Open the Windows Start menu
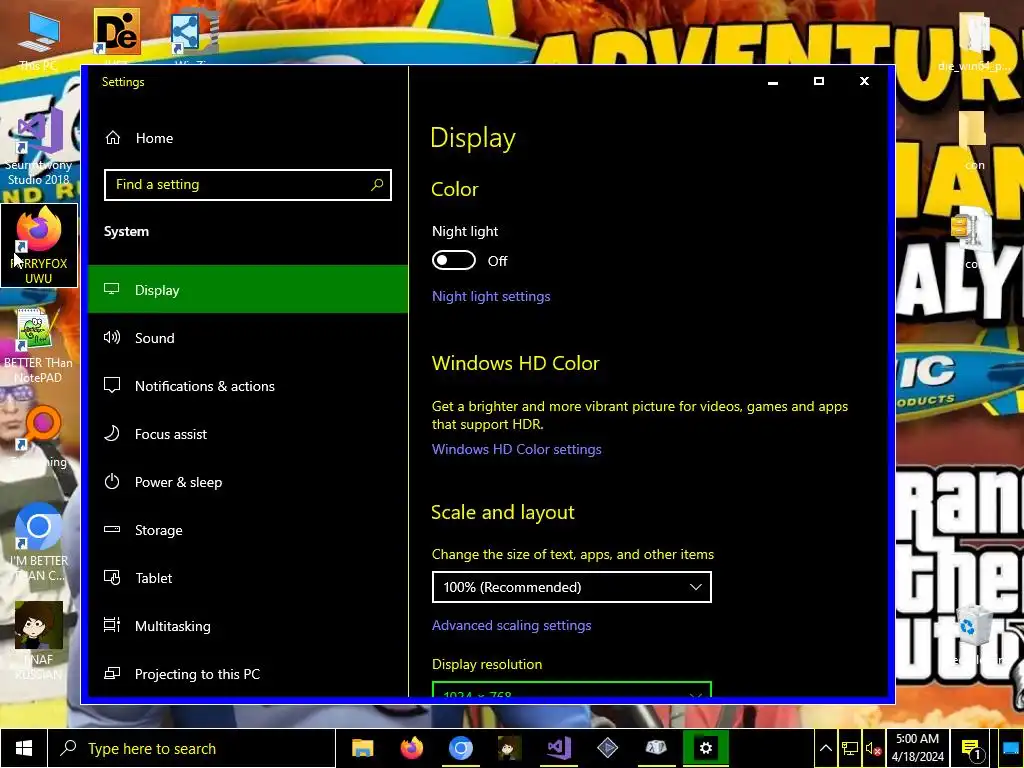 (x=24, y=748)
